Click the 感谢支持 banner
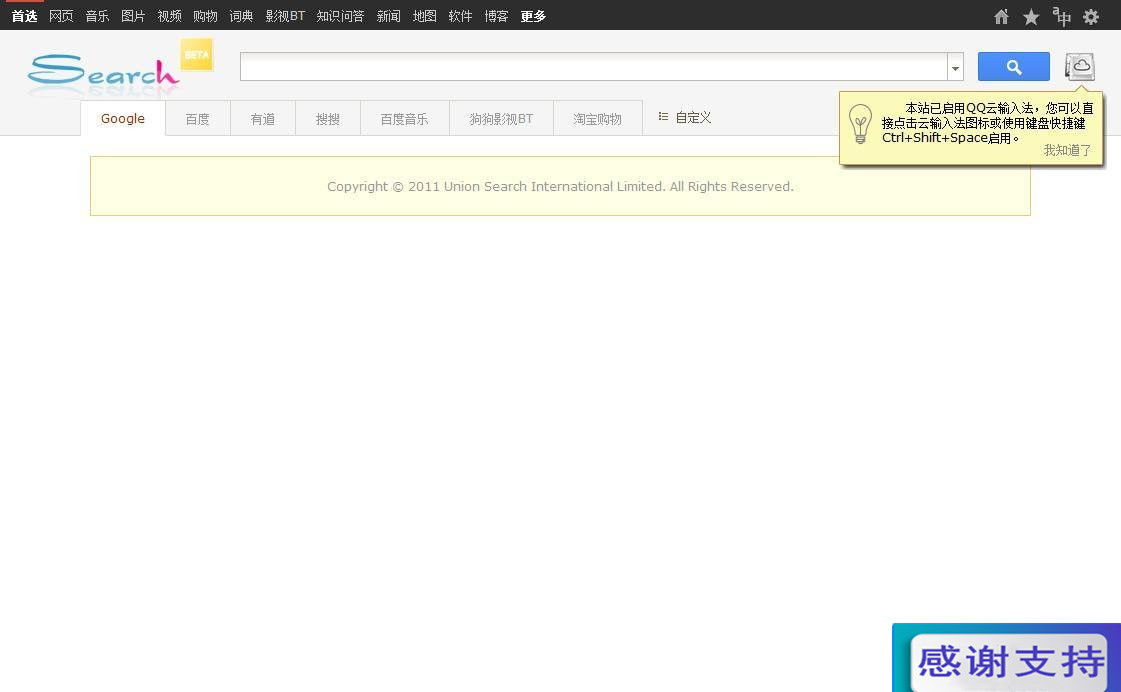The width and height of the screenshot is (1121, 692). 1007,658
